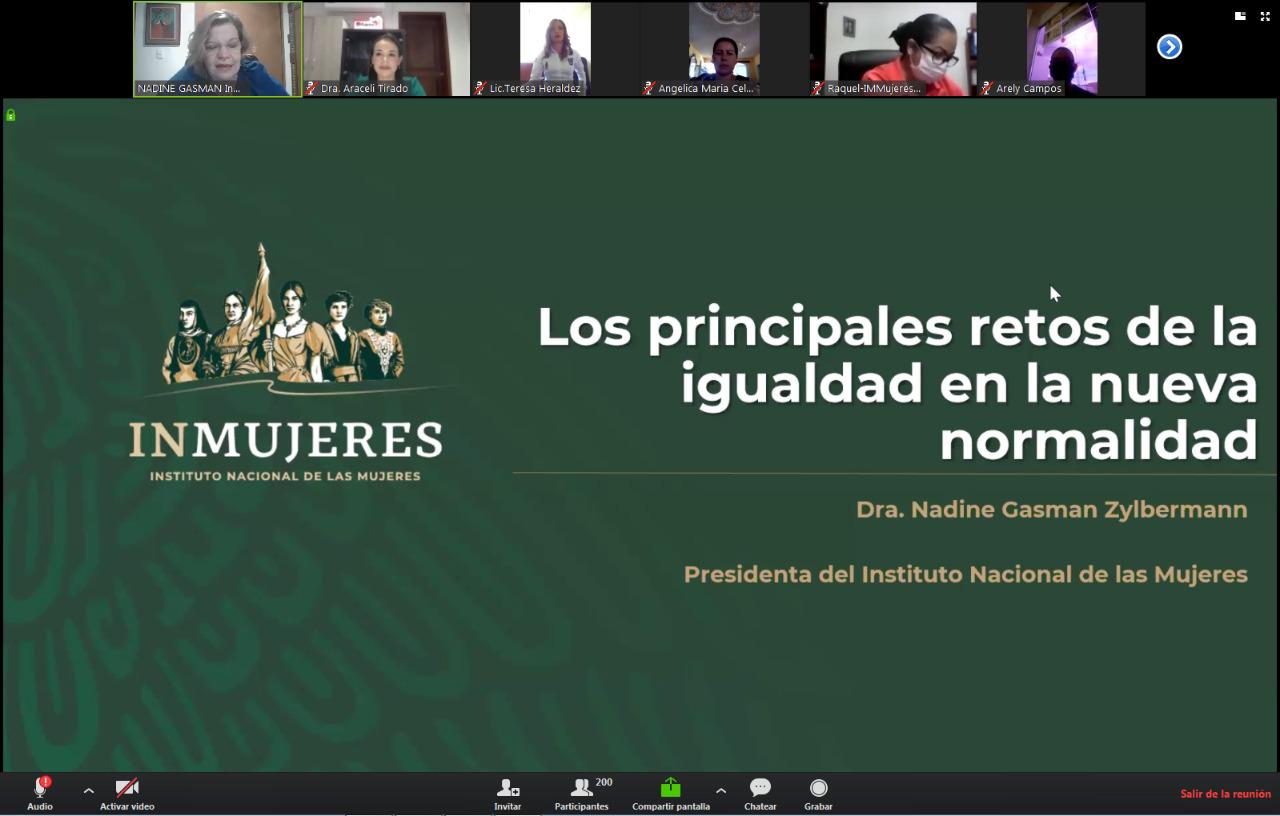Select NADINE GASMAN video thumbnail
The width and height of the screenshot is (1280, 816).
pyautogui.click(x=218, y=49)
